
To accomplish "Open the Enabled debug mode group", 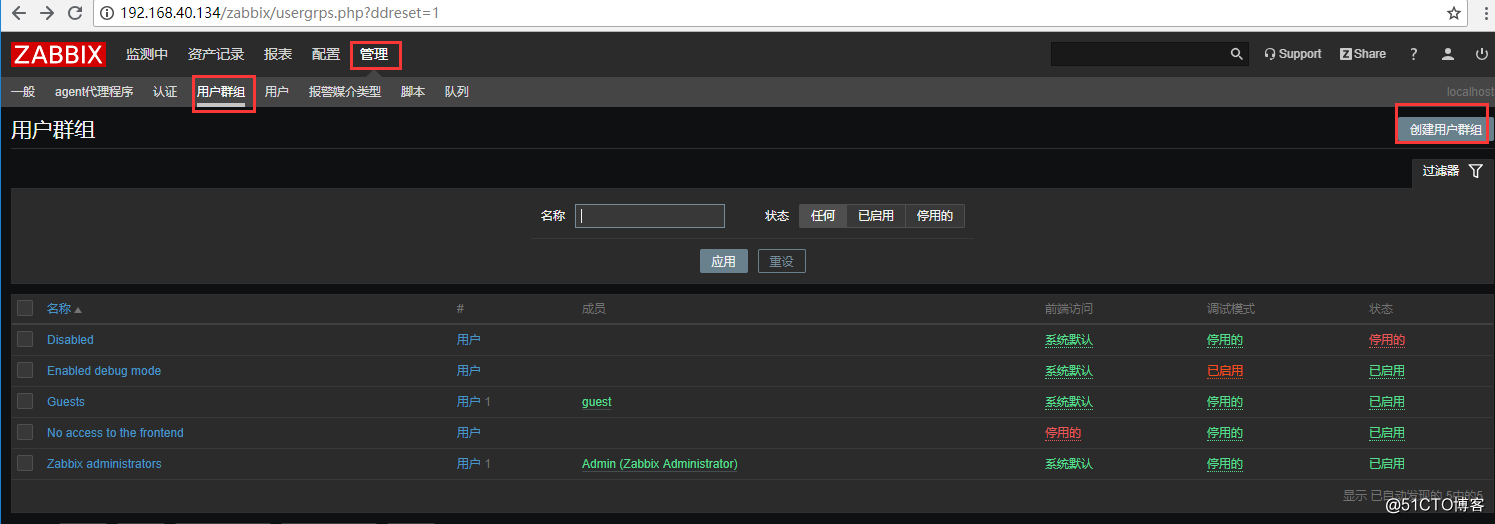I will coord(104,371).
